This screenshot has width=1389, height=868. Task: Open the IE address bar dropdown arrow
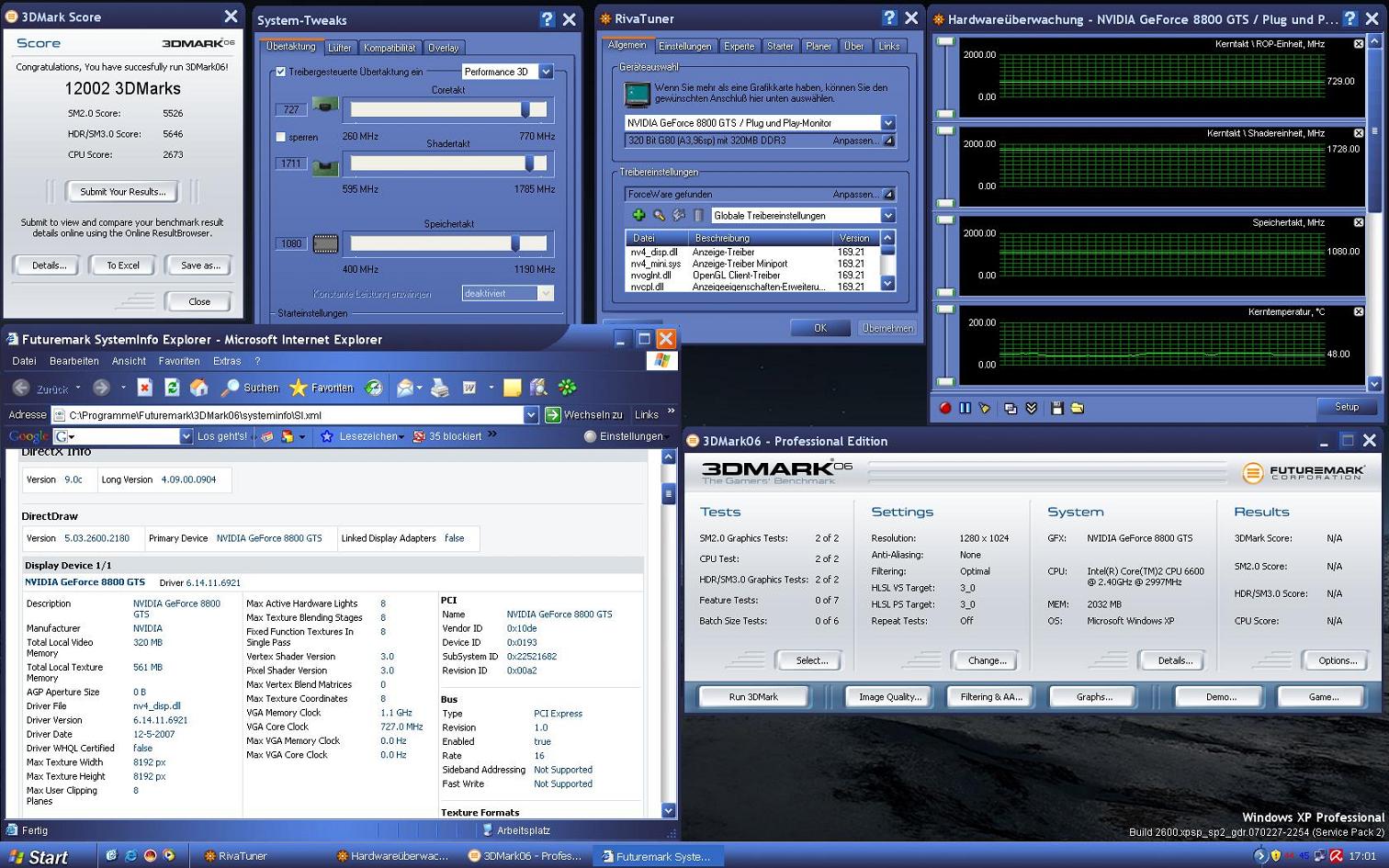pyautogui.click(x=531, y=415)
